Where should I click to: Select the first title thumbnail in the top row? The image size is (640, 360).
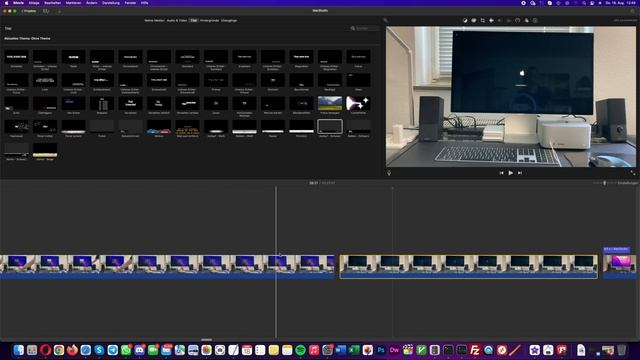click(16, 57)
